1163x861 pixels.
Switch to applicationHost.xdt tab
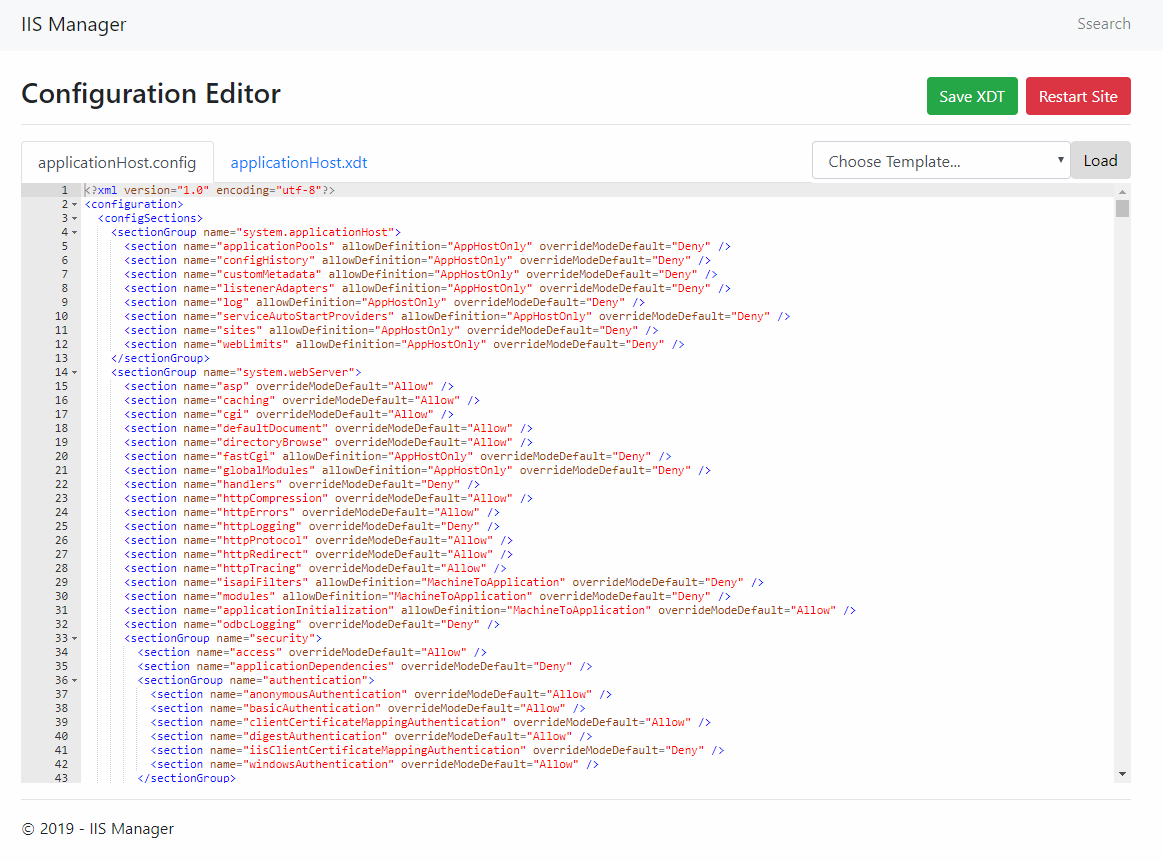[299, 162]
